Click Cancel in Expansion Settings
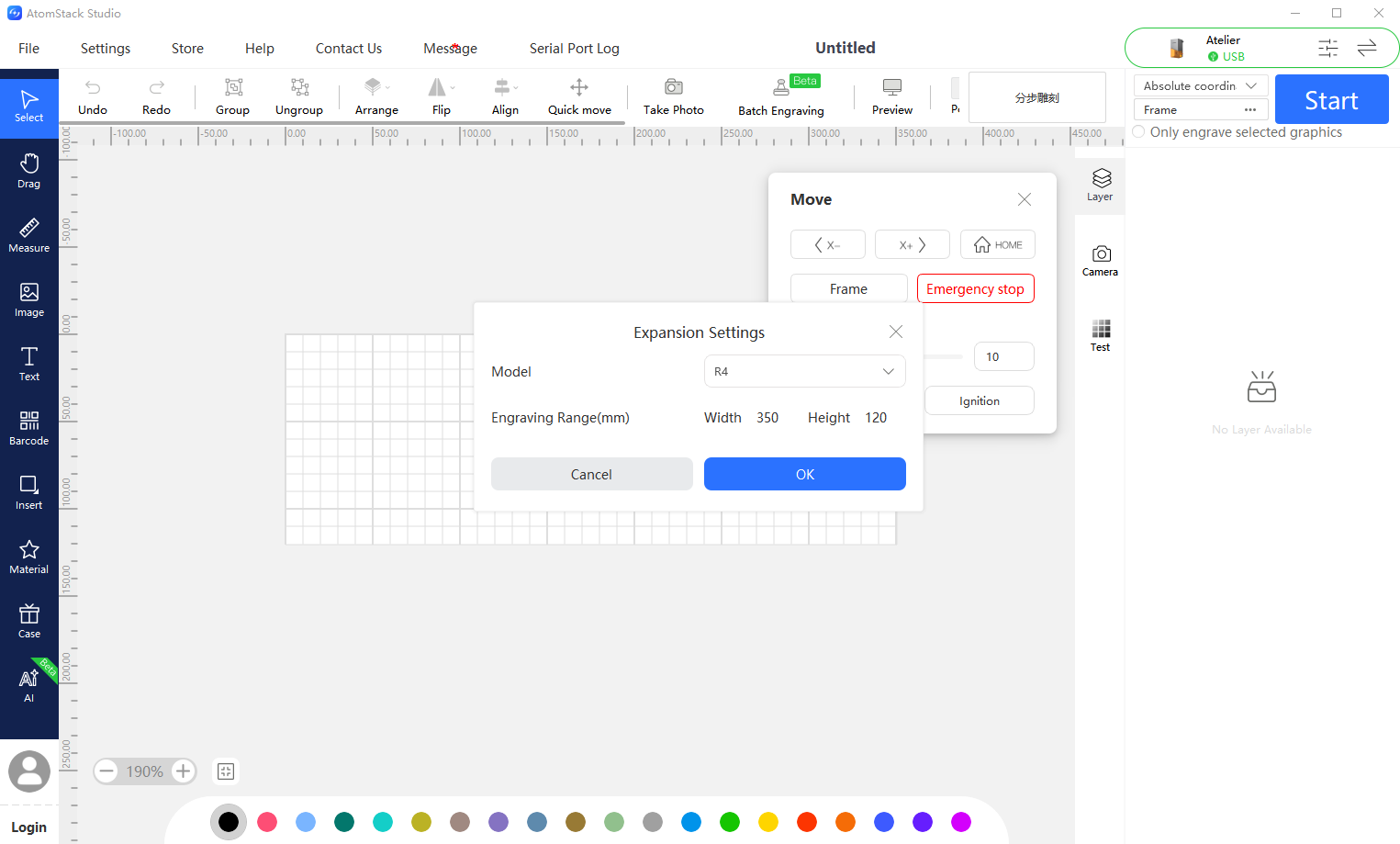1400x844 pixels. pos(591,474)
